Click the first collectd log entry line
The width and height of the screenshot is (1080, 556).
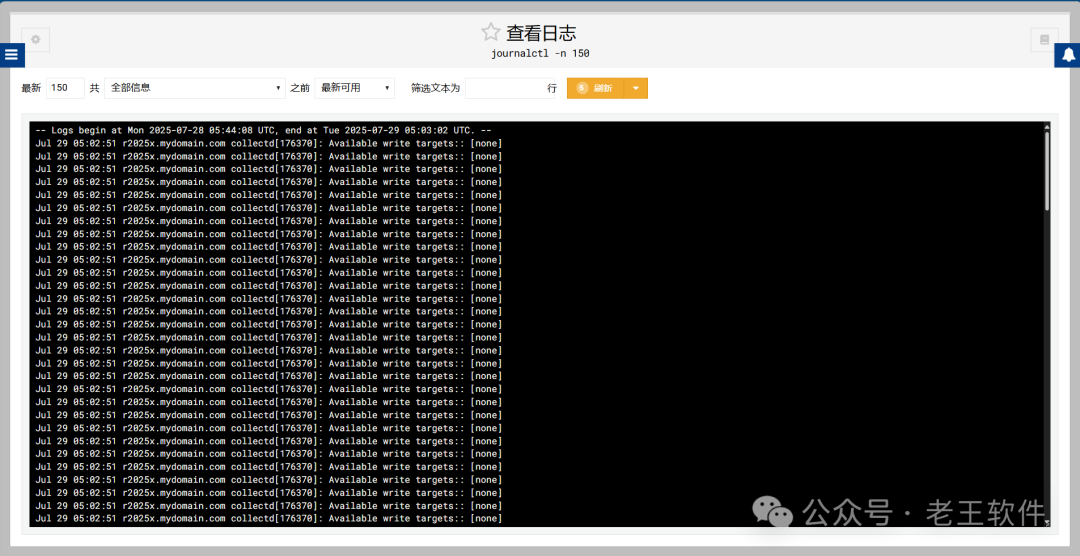click(268, 143)
